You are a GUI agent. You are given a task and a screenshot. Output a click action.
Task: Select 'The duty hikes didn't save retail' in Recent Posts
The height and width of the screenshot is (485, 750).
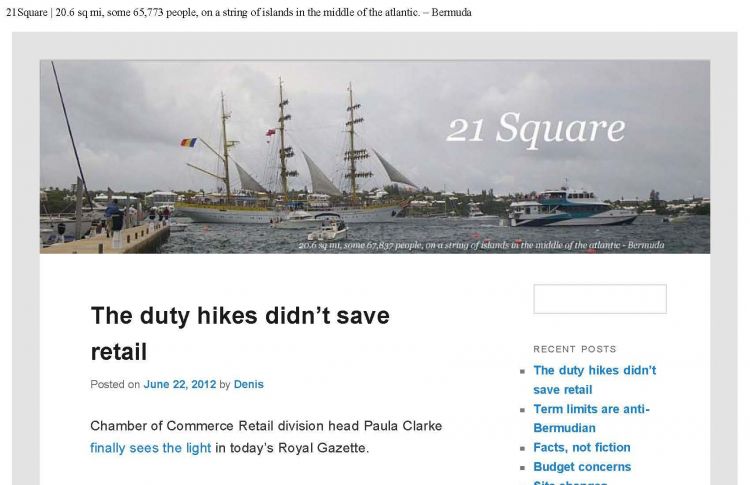click(x=595, y=380)
